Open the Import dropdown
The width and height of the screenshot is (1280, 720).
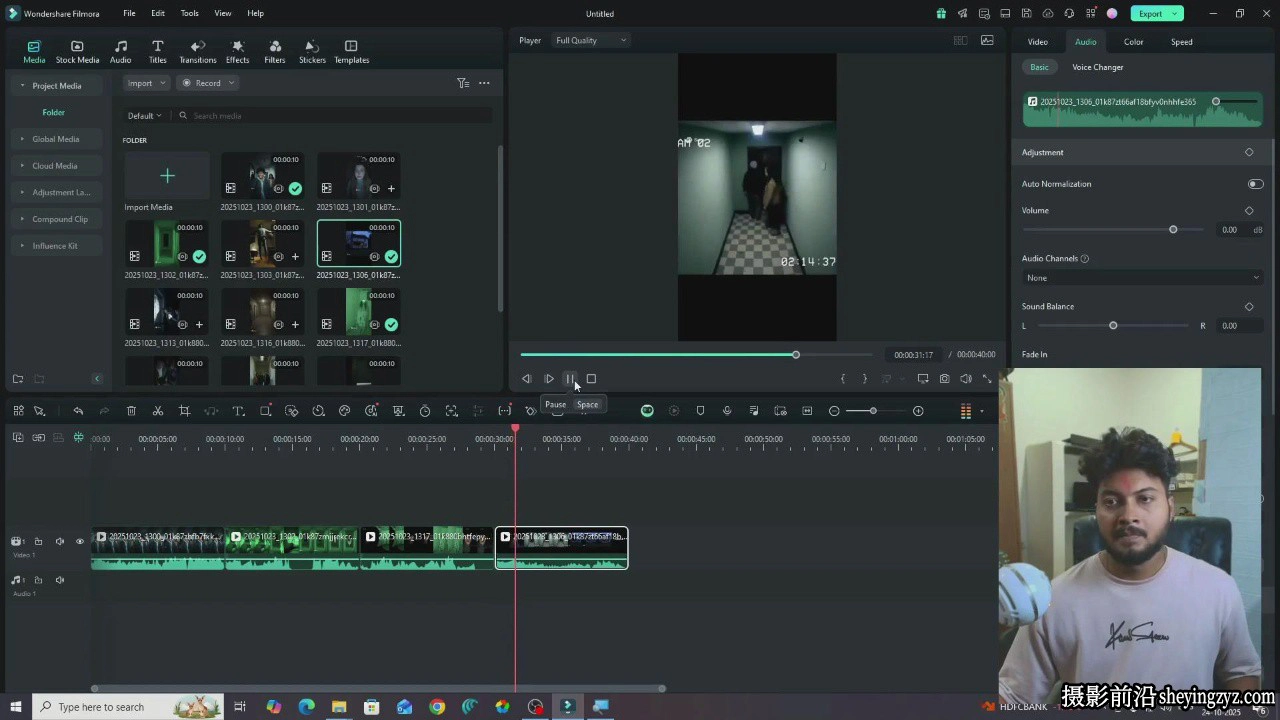(x=146, y=83)
